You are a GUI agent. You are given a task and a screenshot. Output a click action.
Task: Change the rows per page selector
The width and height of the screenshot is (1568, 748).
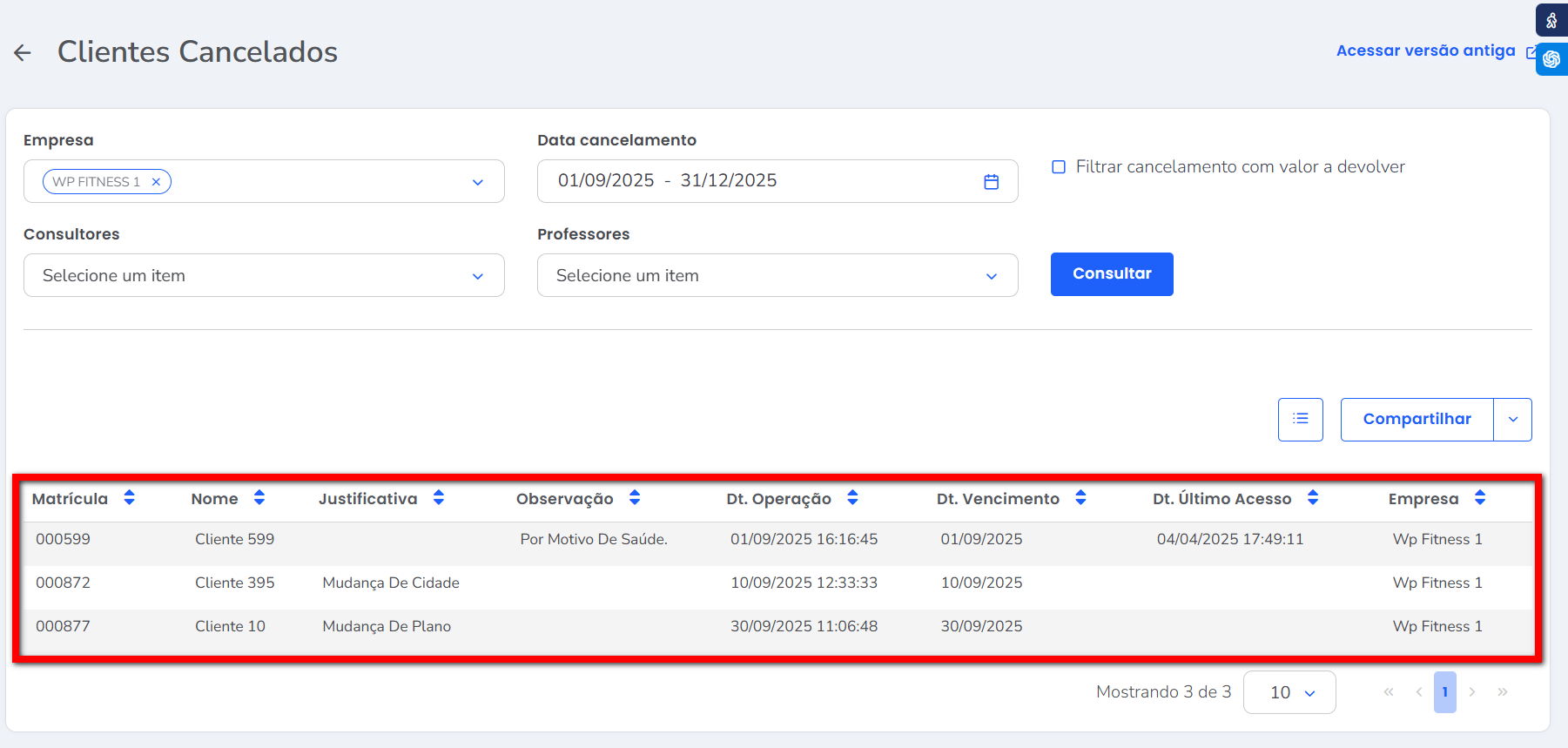coord(1289,692)
